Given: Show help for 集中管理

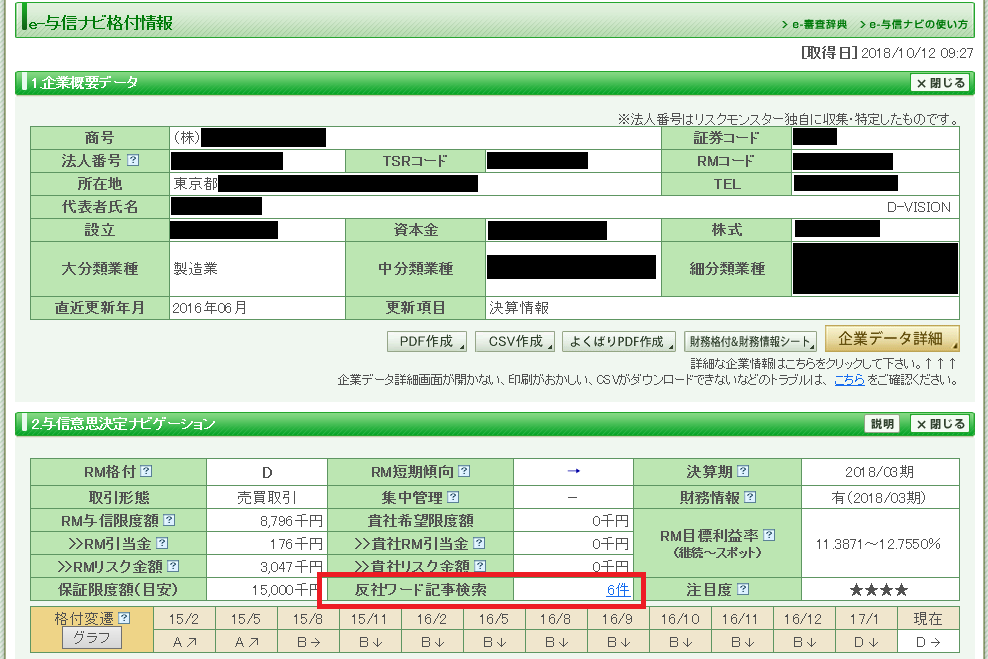Looking at the screenshot, I should pos(453,496).
